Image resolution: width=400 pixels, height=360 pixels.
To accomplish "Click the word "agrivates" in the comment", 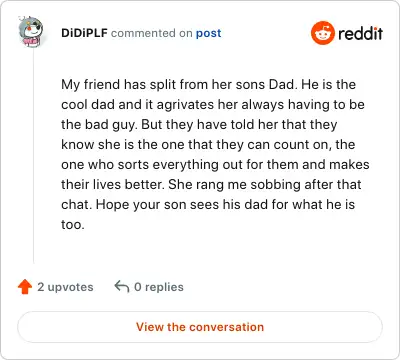I will tap(185, 105).
